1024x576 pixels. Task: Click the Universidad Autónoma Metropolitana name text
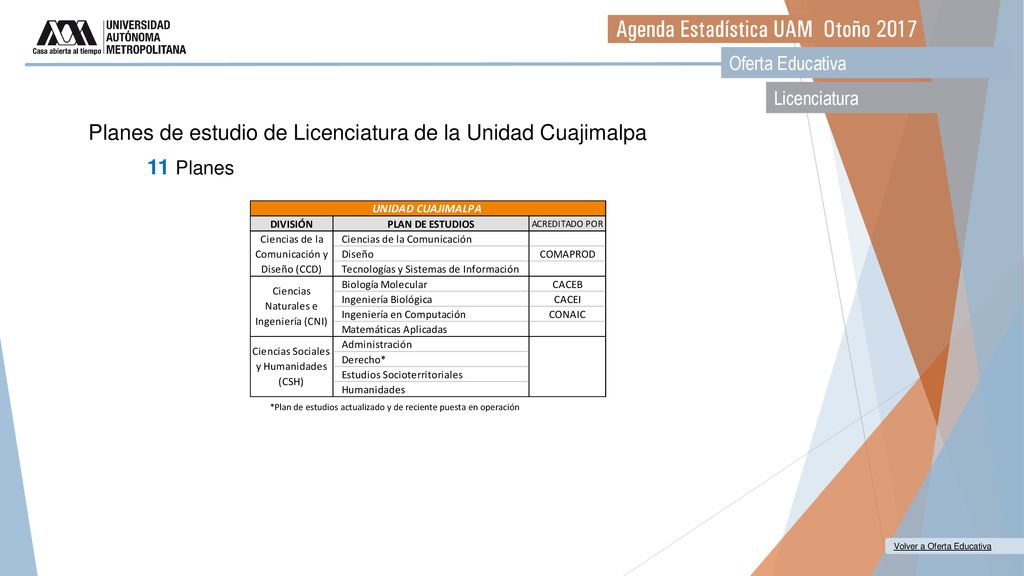point(146,37)
